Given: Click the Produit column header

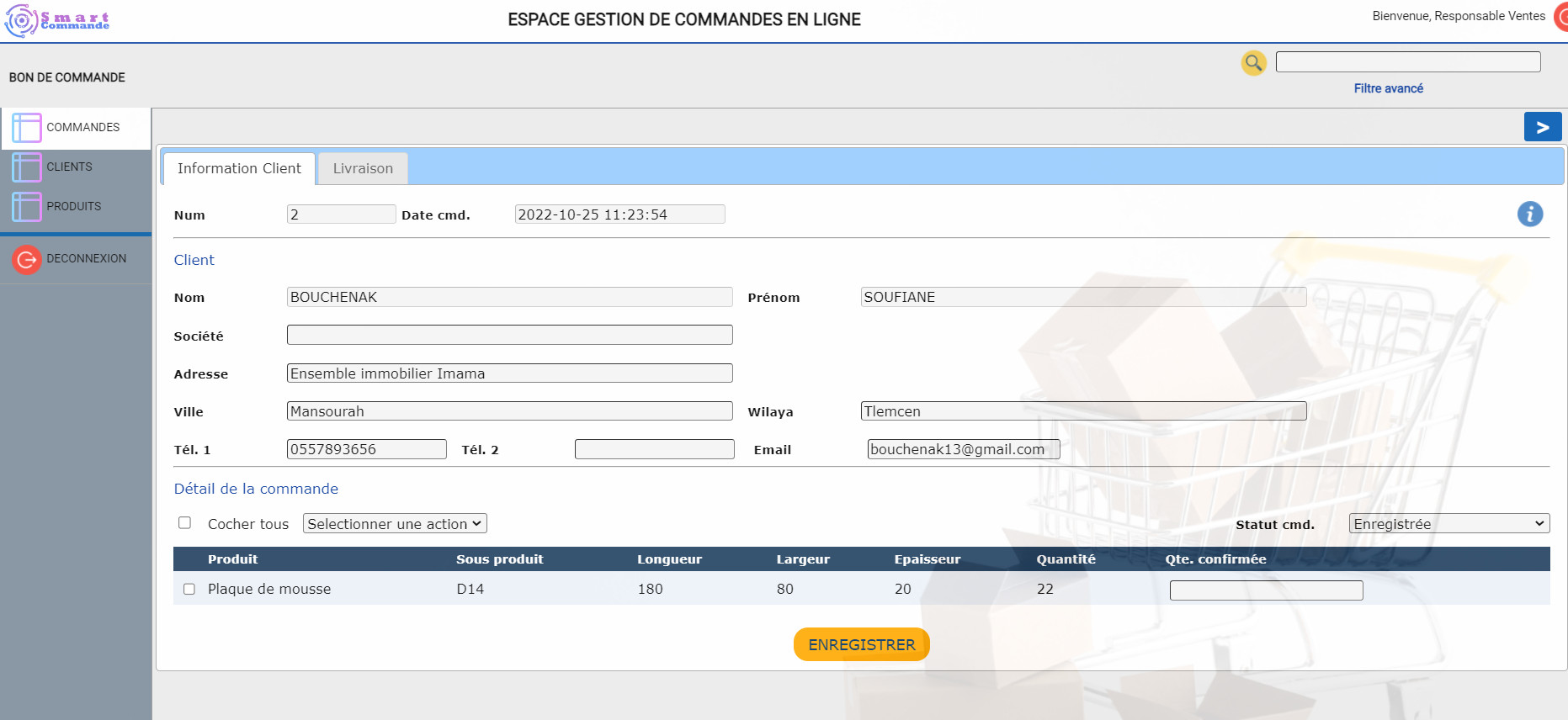Looking at the screenshot, I should click(x=232, y=559).
